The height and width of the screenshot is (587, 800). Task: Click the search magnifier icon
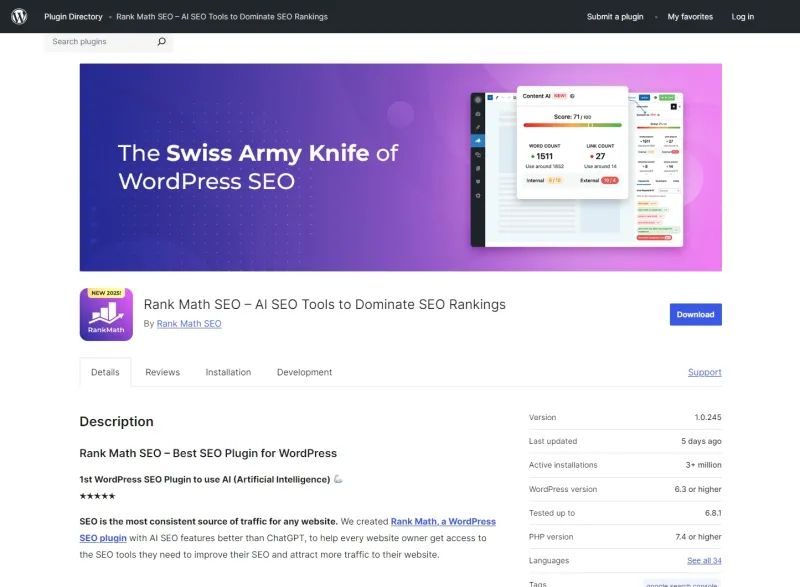pos(162,41)
